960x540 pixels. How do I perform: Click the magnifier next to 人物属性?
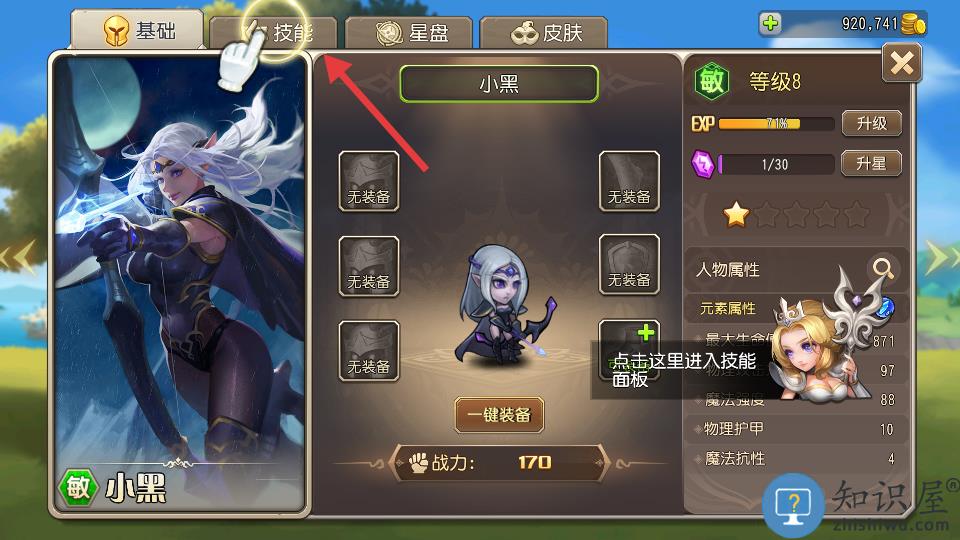(882, 269)
